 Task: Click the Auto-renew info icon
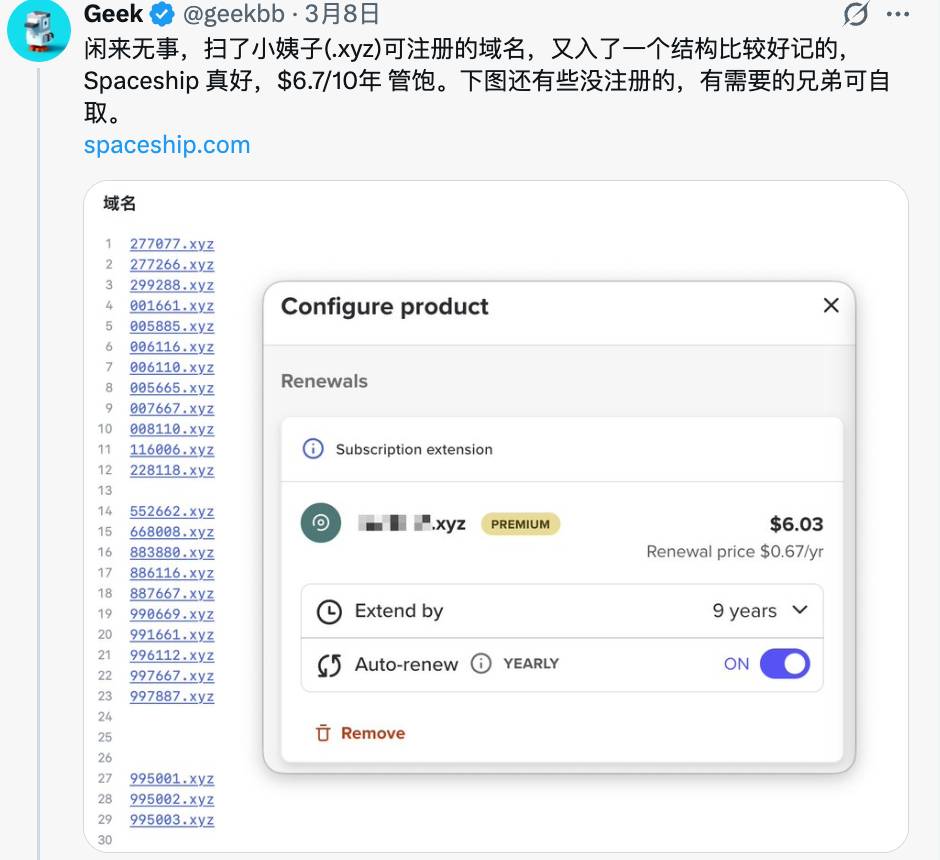coord(481,664)
